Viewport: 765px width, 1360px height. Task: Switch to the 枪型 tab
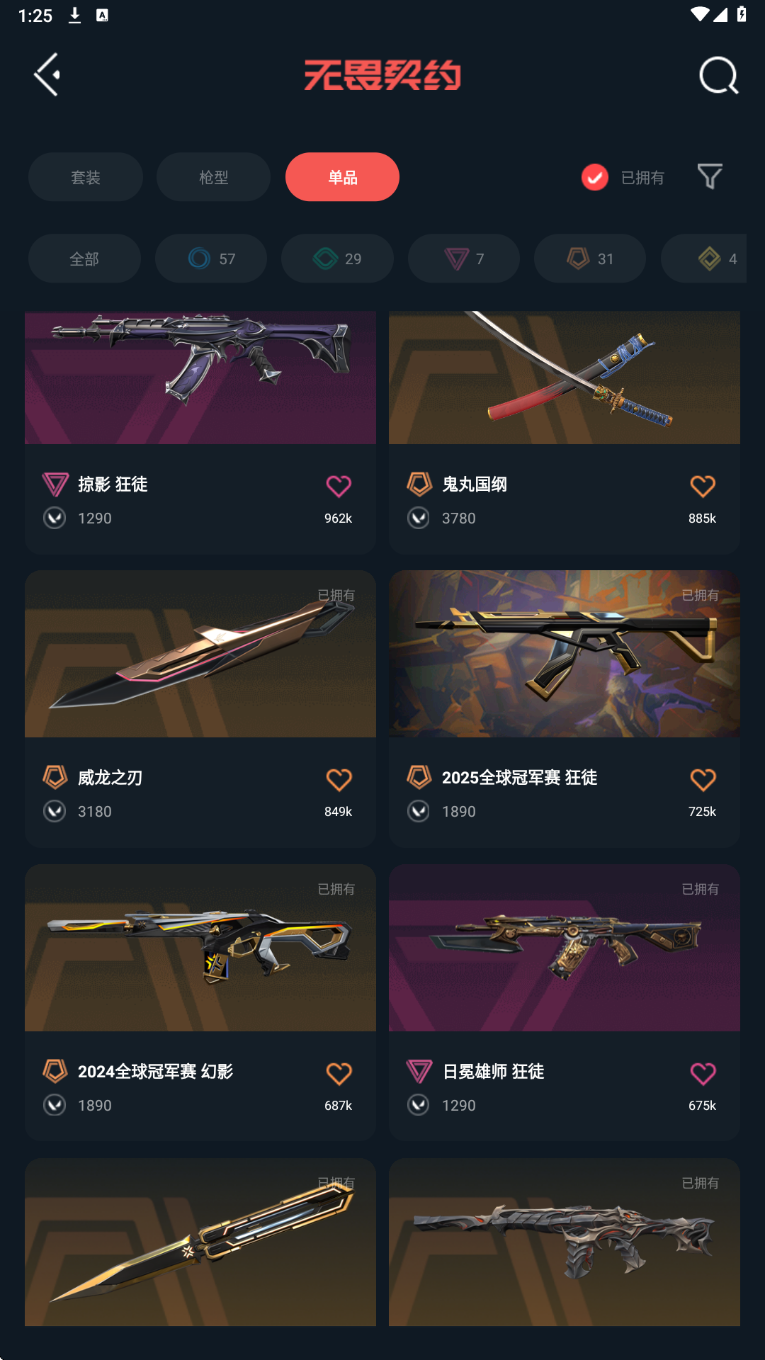pos(214,177)
